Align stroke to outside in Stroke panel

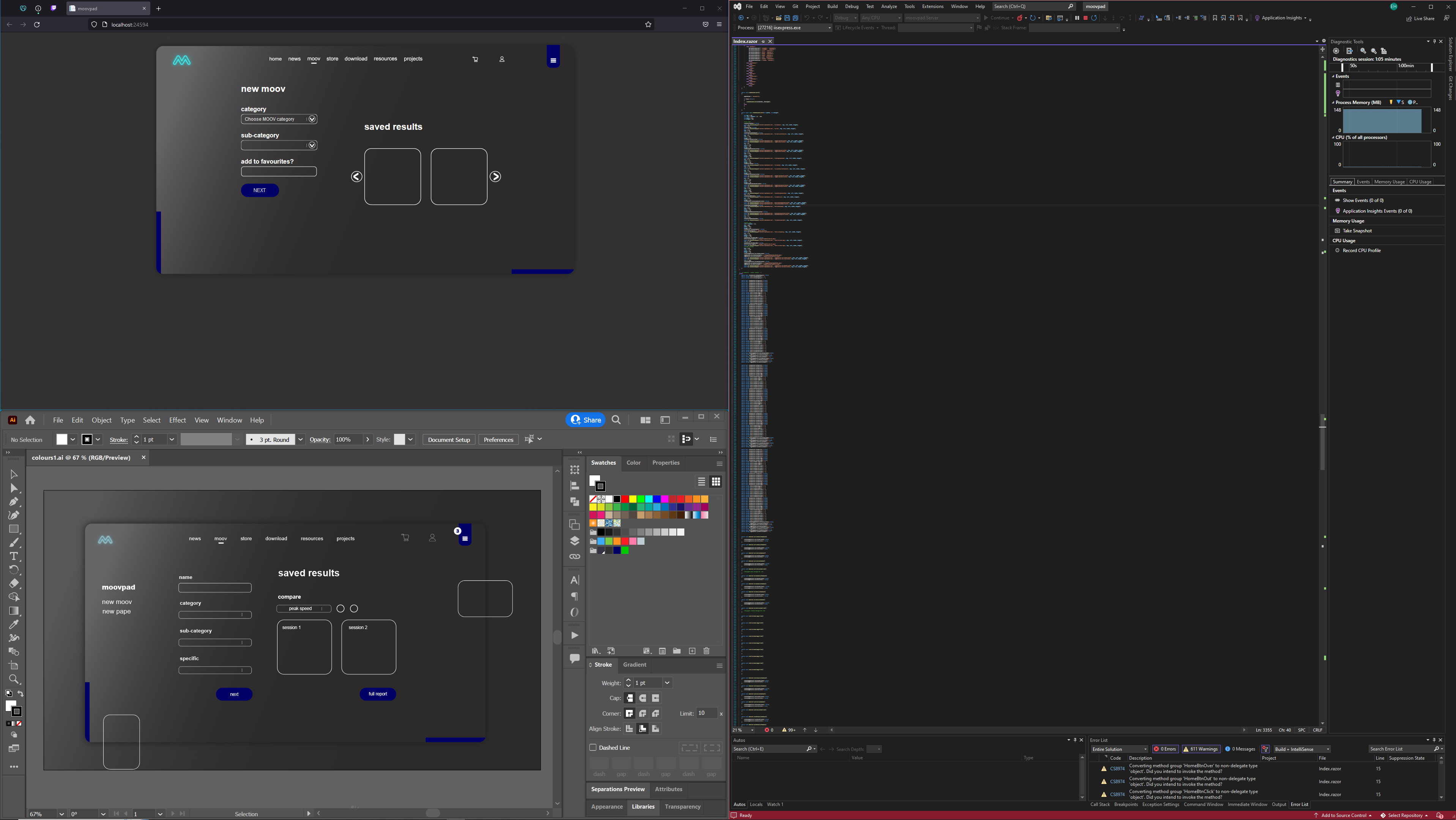[x=656, y=729]
